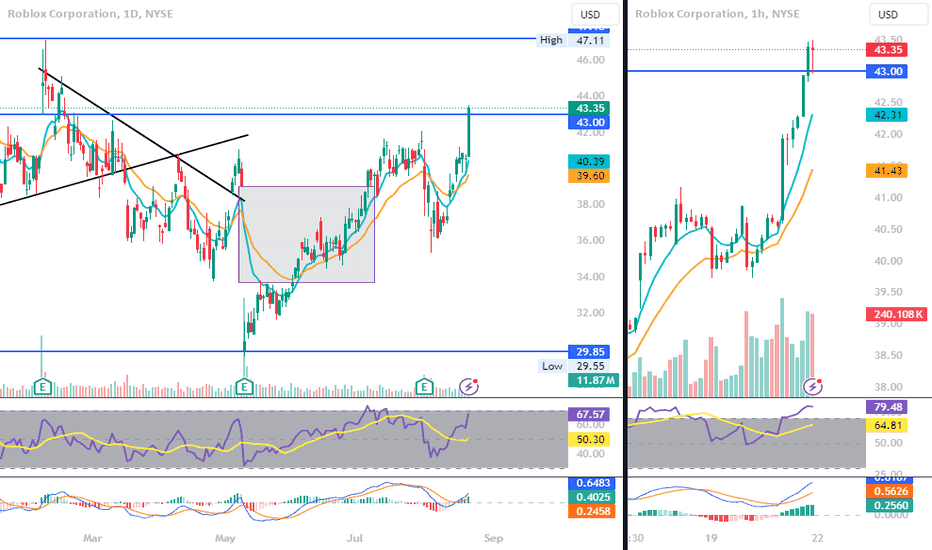Click the 64.81 RSI average label on hourly chart
The image size is (932, 550).
(x=887, y=426)
